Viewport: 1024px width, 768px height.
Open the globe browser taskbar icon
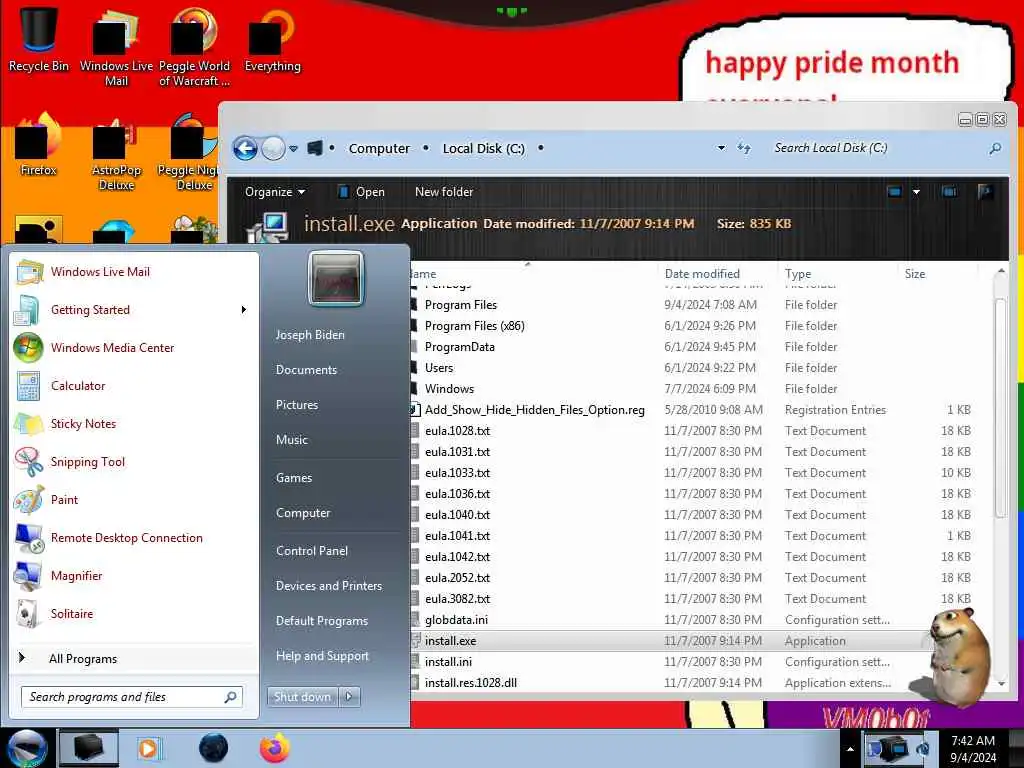tap(213, 748)
